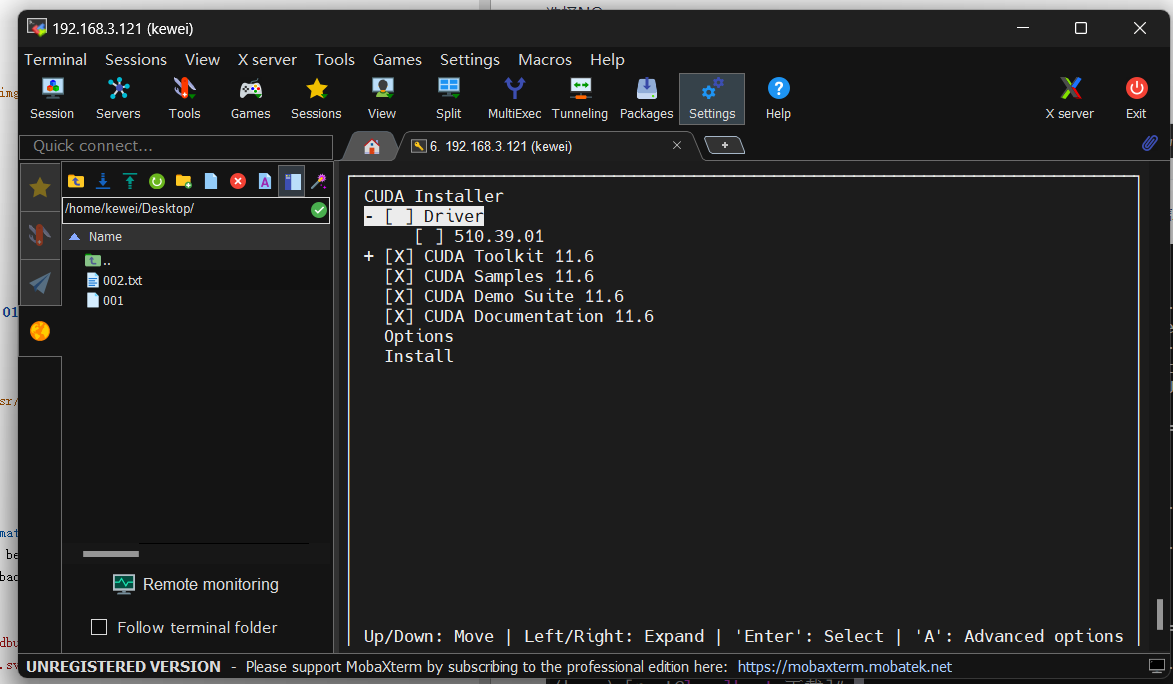Click the magic wand icon in SFTP toolbar
Screen dimensions: 1173x684
[x=319, y=181]
